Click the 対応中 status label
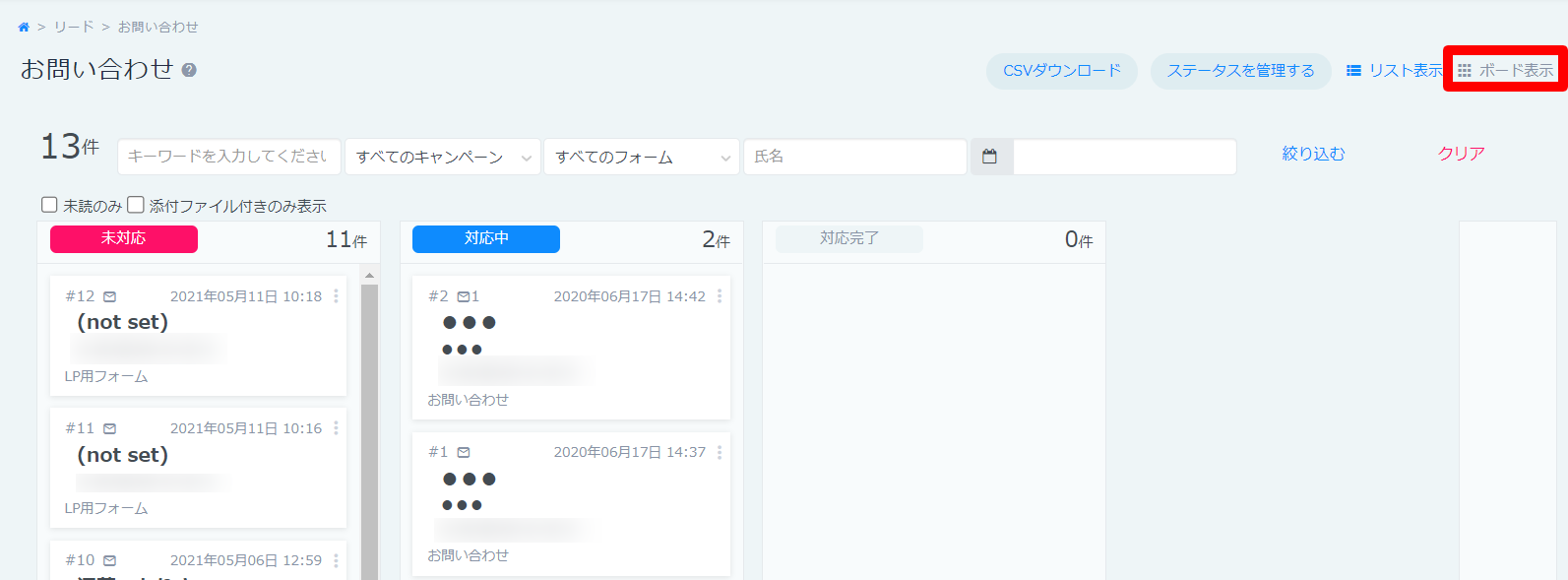This screenshot has height=580, width=1568. pyautogui.click(x=486, y=238)
